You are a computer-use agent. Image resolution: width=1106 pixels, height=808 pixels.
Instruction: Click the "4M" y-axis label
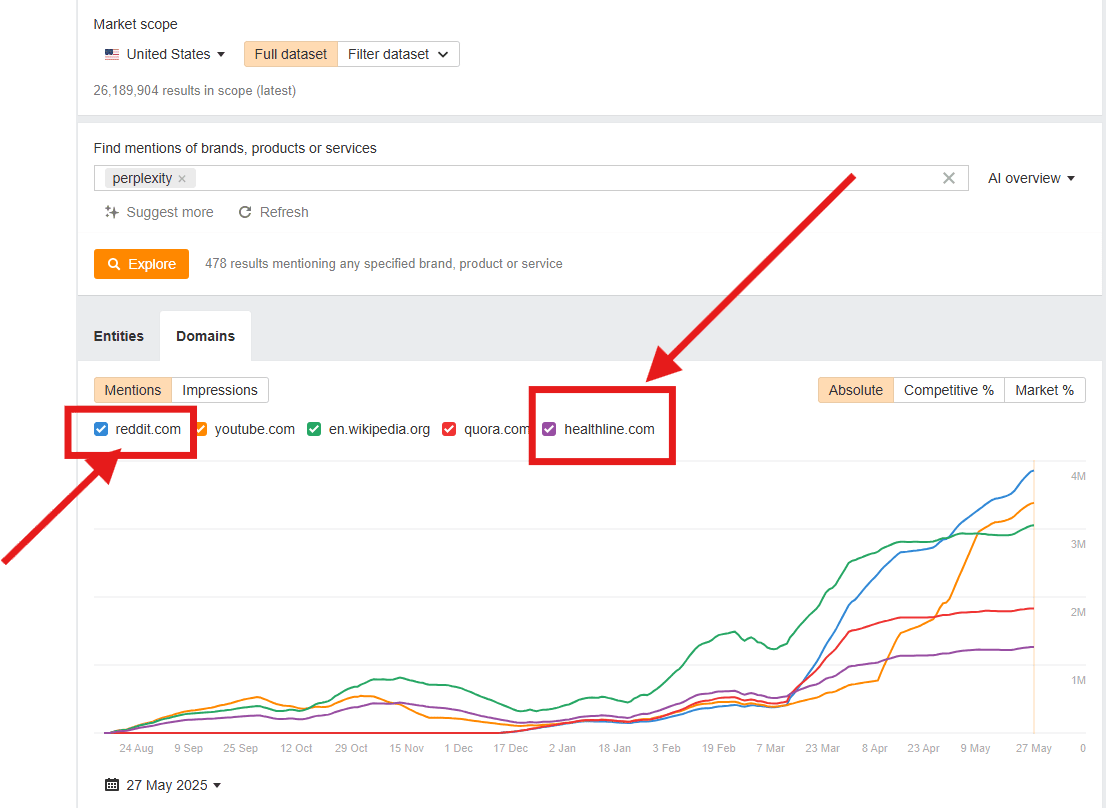coord(1078,477)
